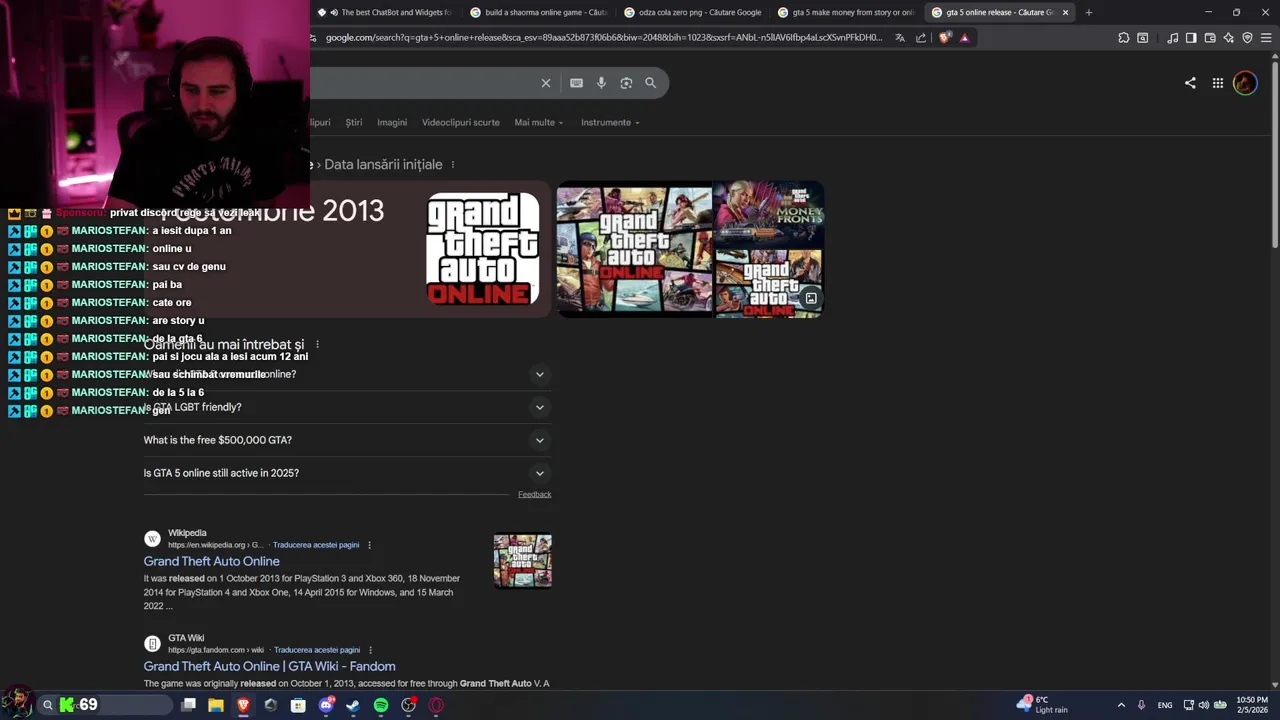Open media control music note icon
The height and width of the screenshot is (720, 1280).
pyautogui.click(x=1172, y=38)
